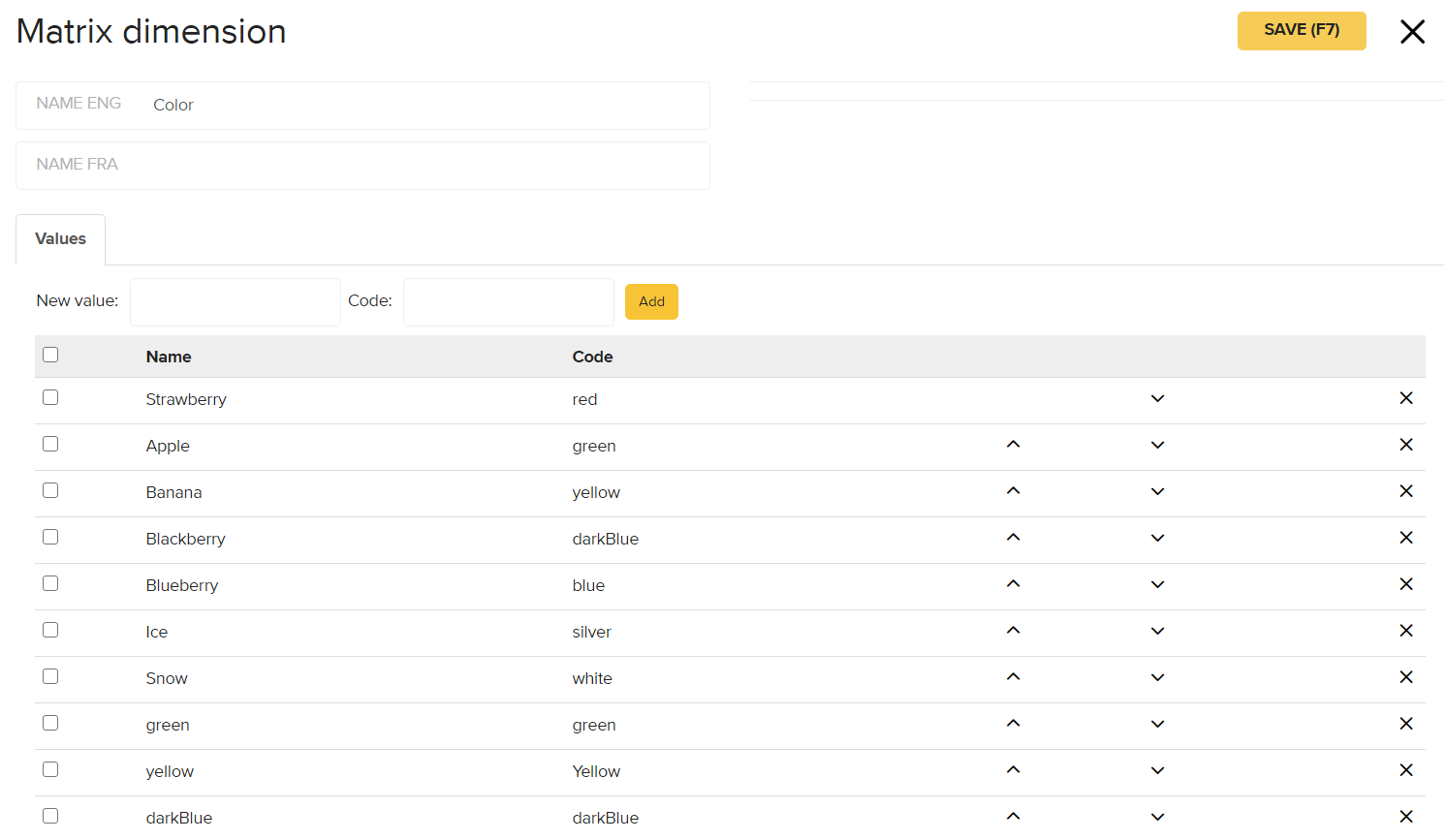Viewport: 1446px width, 840px height.
Task: Check the Blueberry row checkbox
Action: tap(50, 583)
